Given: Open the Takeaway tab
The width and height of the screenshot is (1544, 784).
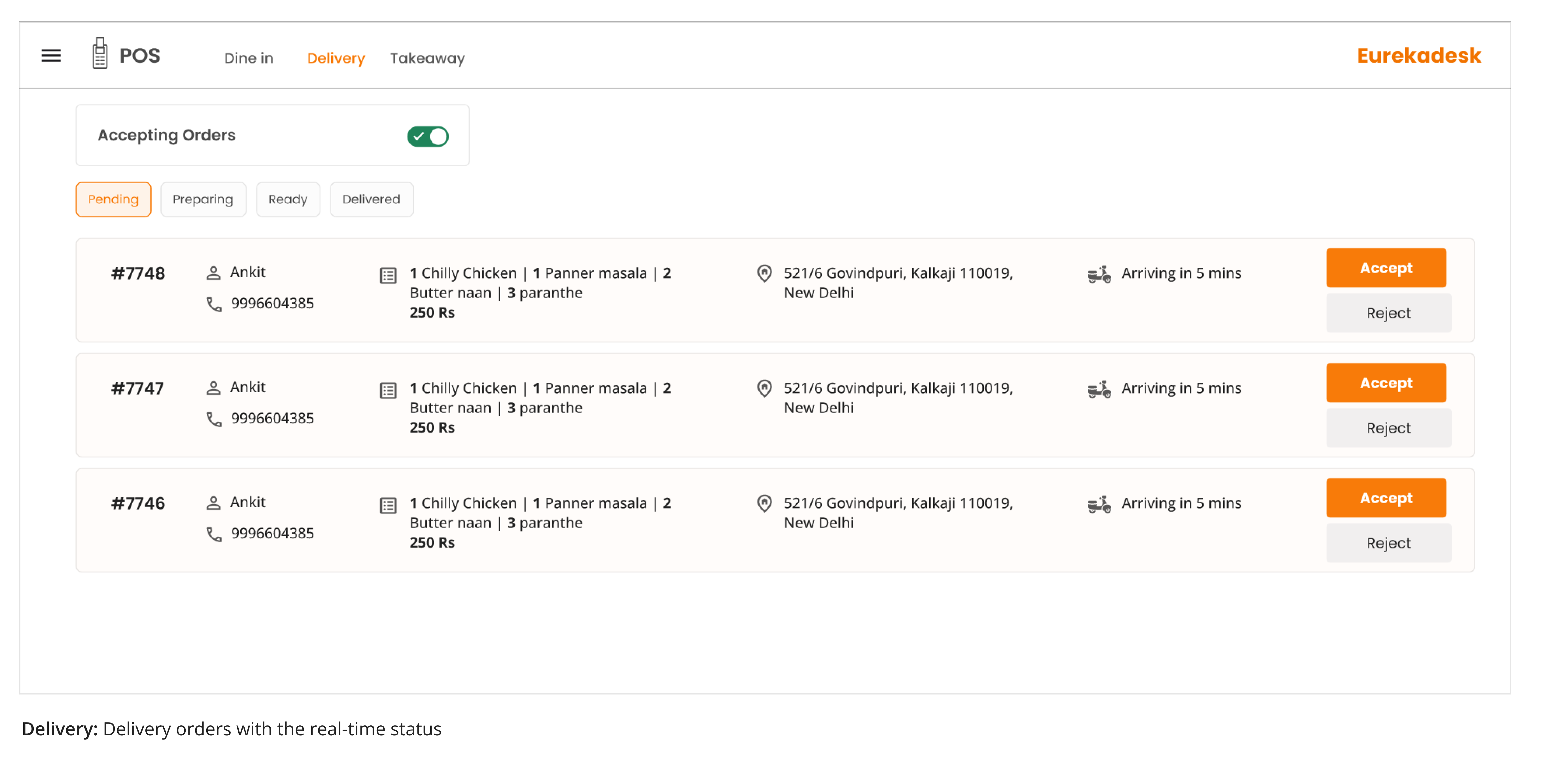Looking at the screenshot, I should pos(427,58).
